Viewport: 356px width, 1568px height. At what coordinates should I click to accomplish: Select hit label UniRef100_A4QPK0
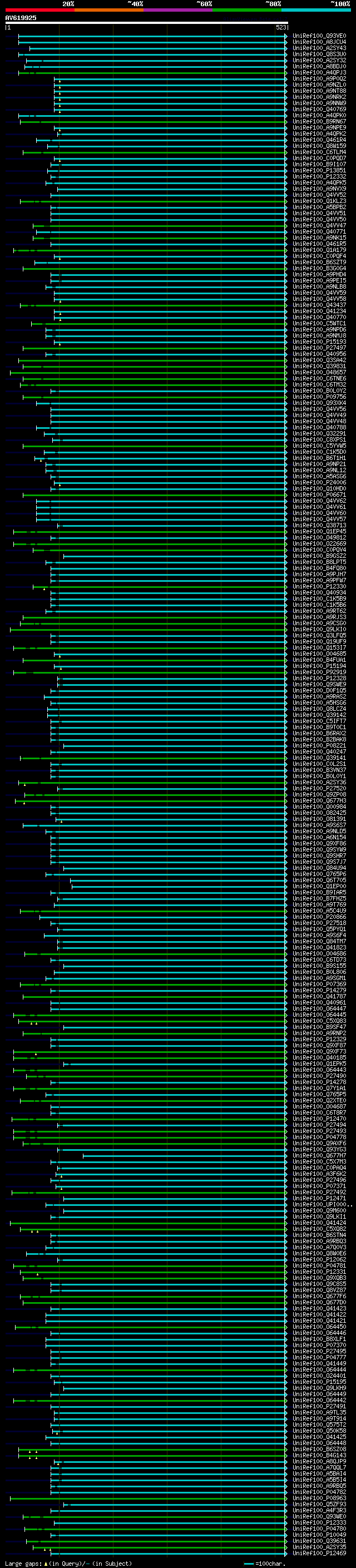click(x=319, y=115)
